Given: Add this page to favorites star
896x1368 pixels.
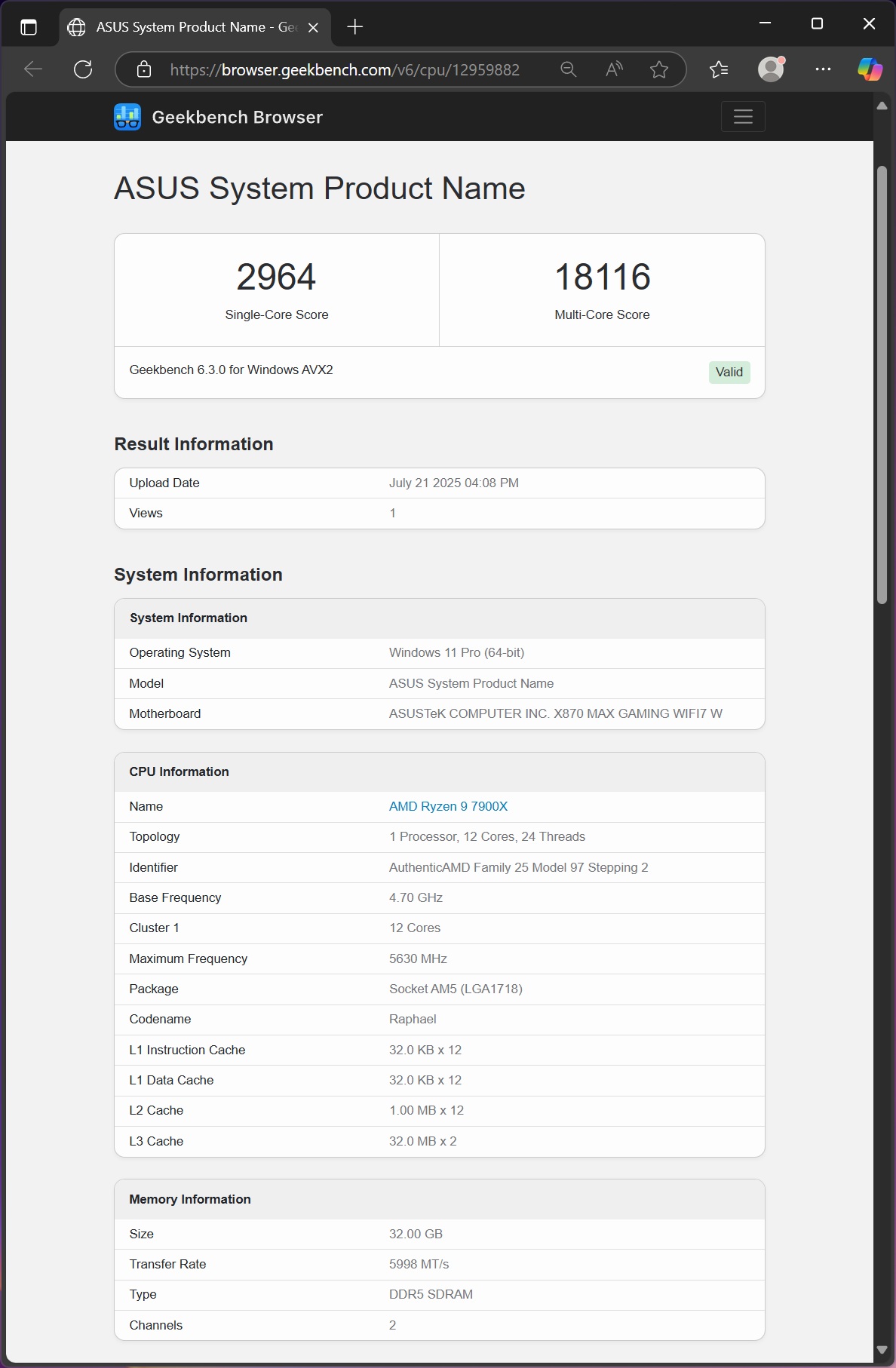Looking at the screenshot, I should 659,69.
